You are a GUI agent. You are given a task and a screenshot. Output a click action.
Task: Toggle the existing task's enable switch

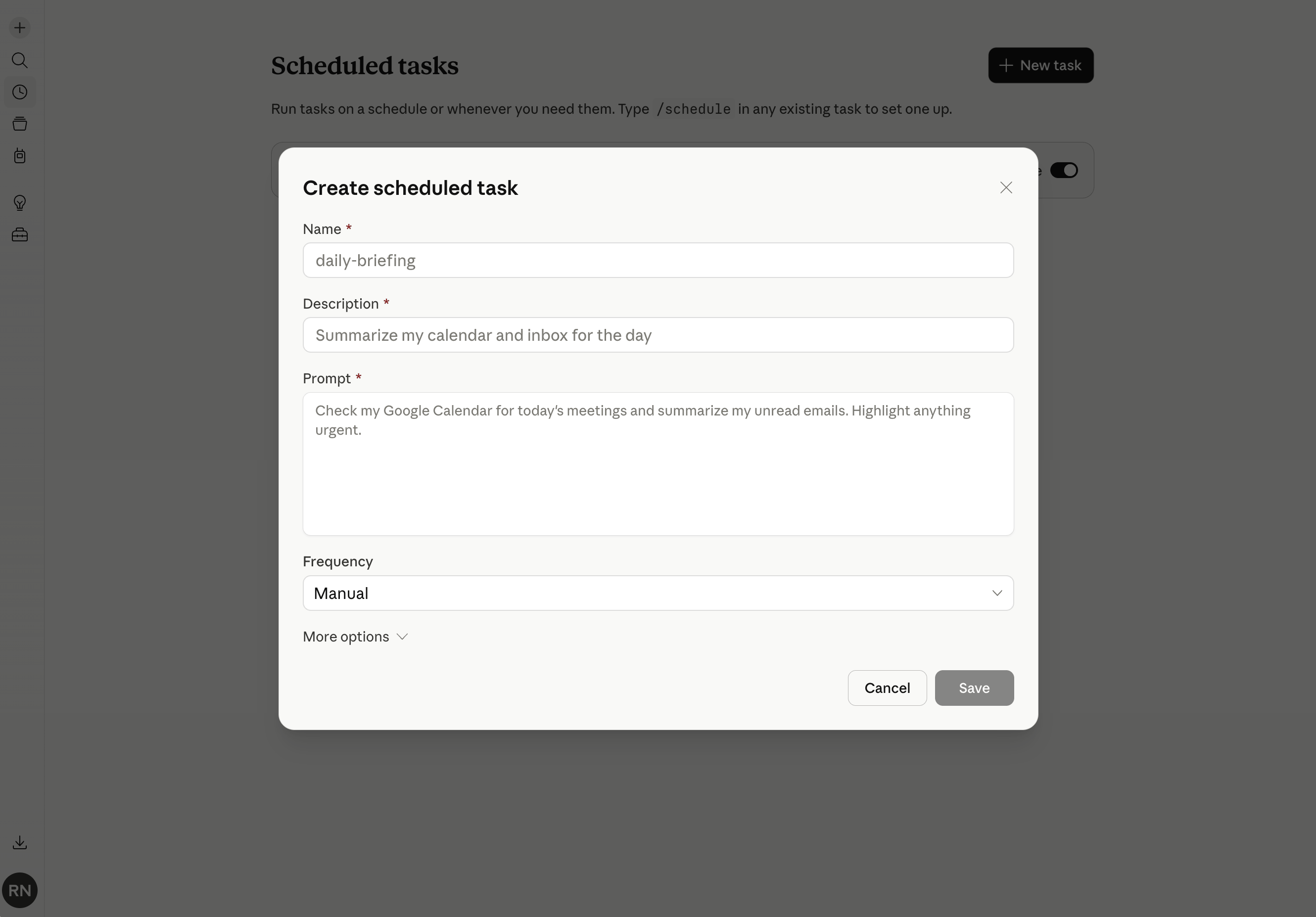pyautogui.click(x=1064, y=171)
